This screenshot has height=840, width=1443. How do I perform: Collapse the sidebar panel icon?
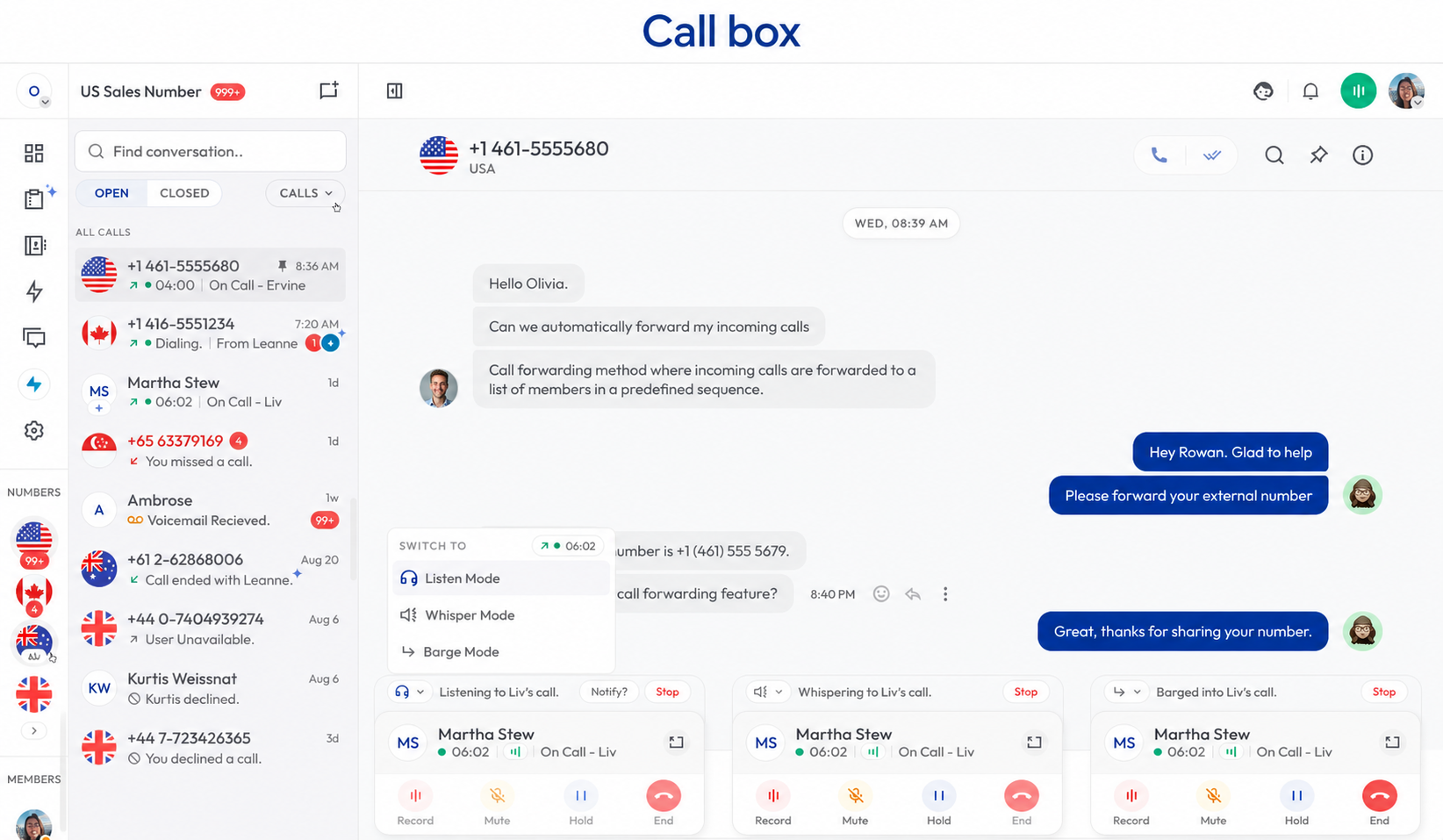(x=395, y=90)
